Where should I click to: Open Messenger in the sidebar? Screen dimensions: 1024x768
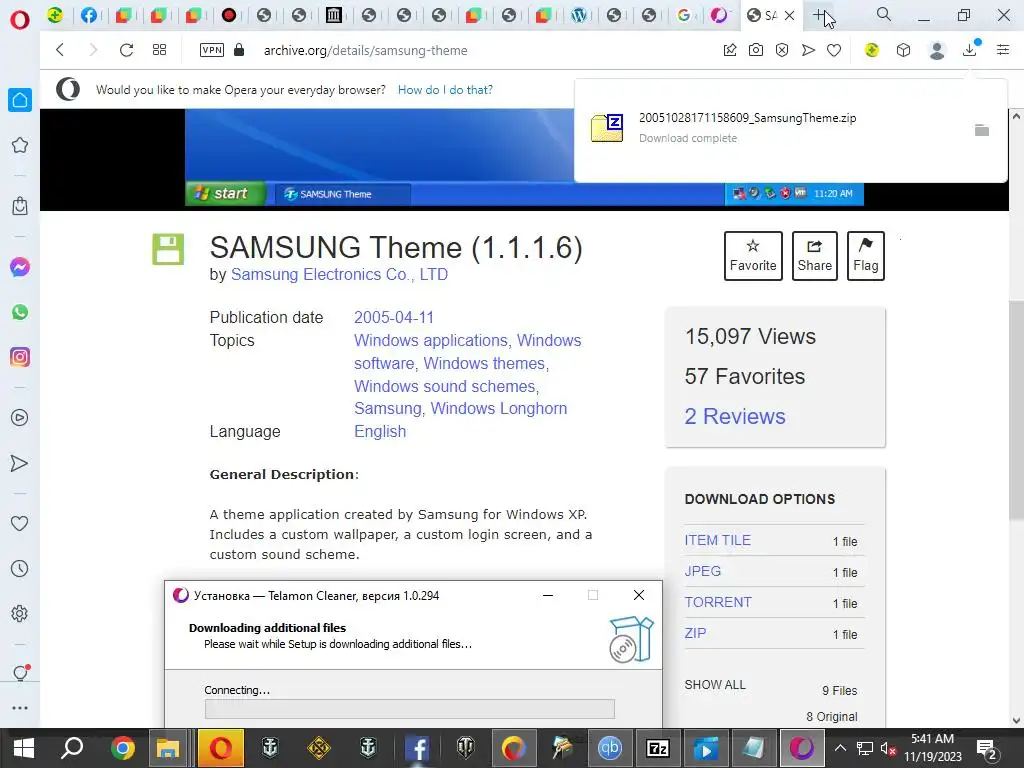(x=20, y=266)
